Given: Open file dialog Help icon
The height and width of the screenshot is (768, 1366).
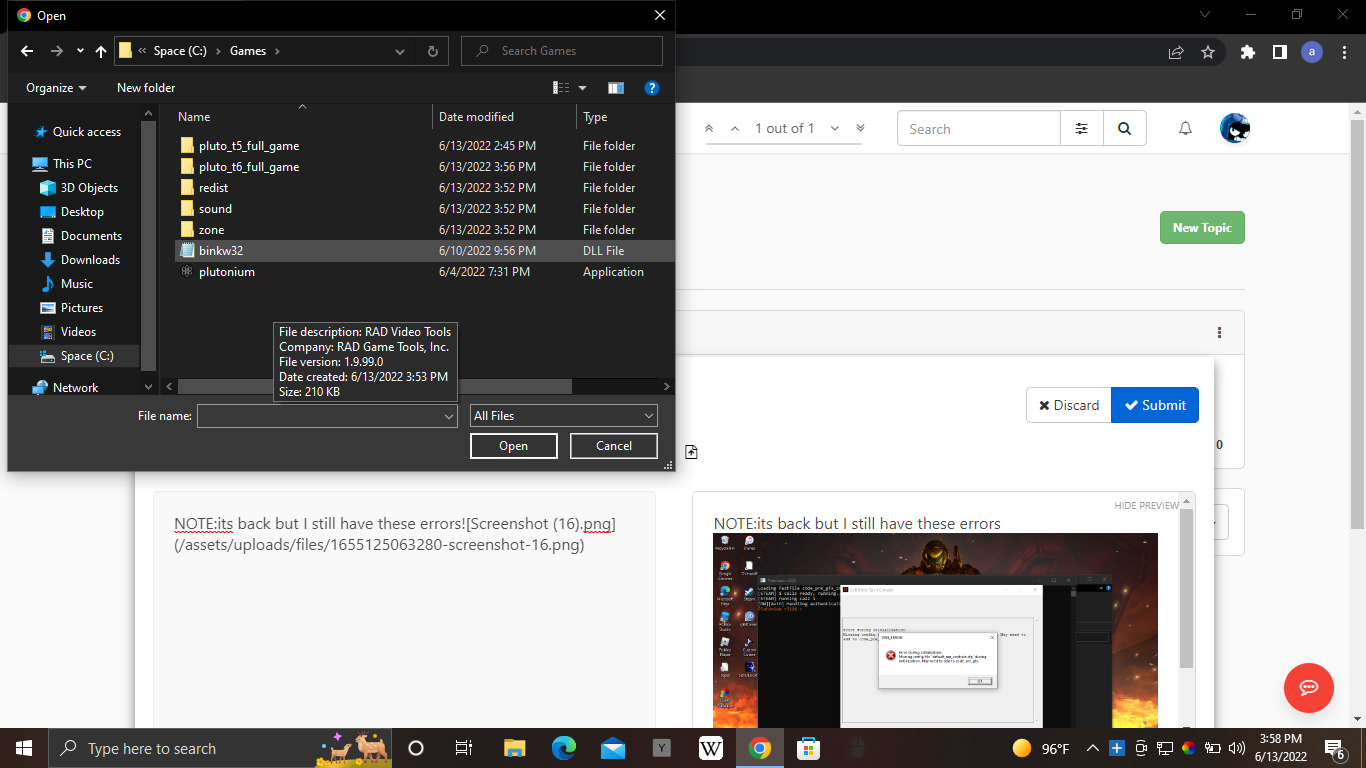Looking at the screenshot, I should tap(651, 88).
